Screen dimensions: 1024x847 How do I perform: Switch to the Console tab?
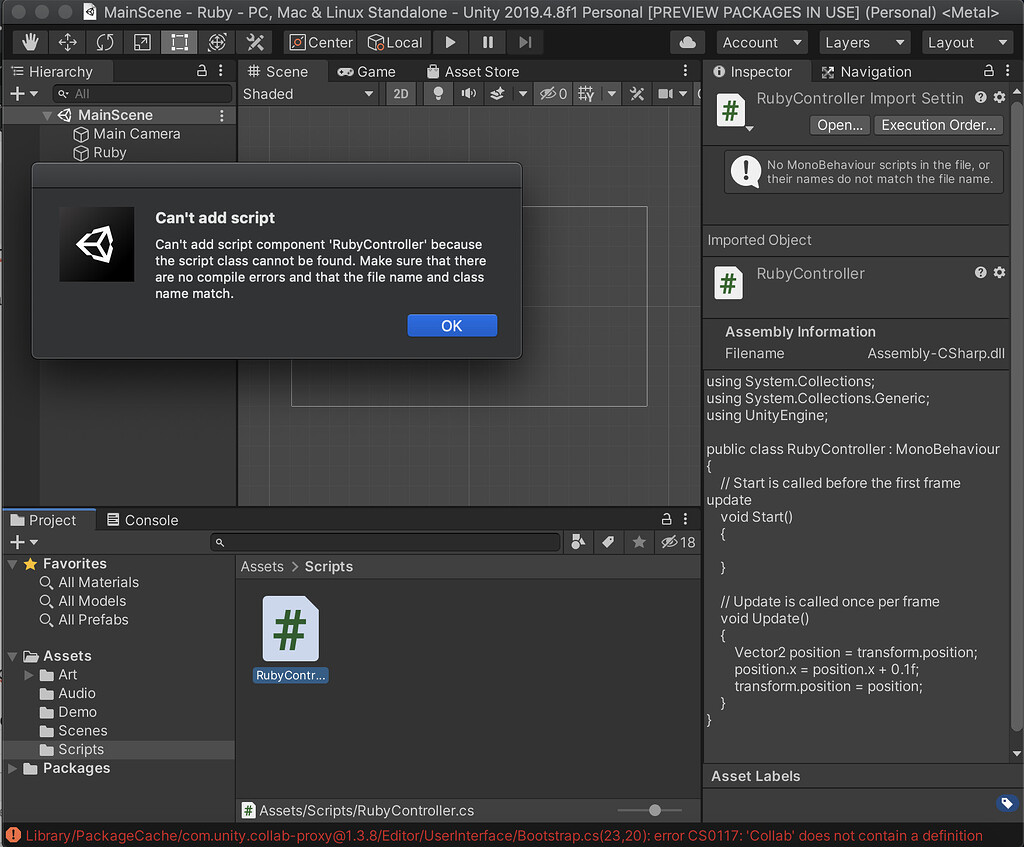(140, 520)
